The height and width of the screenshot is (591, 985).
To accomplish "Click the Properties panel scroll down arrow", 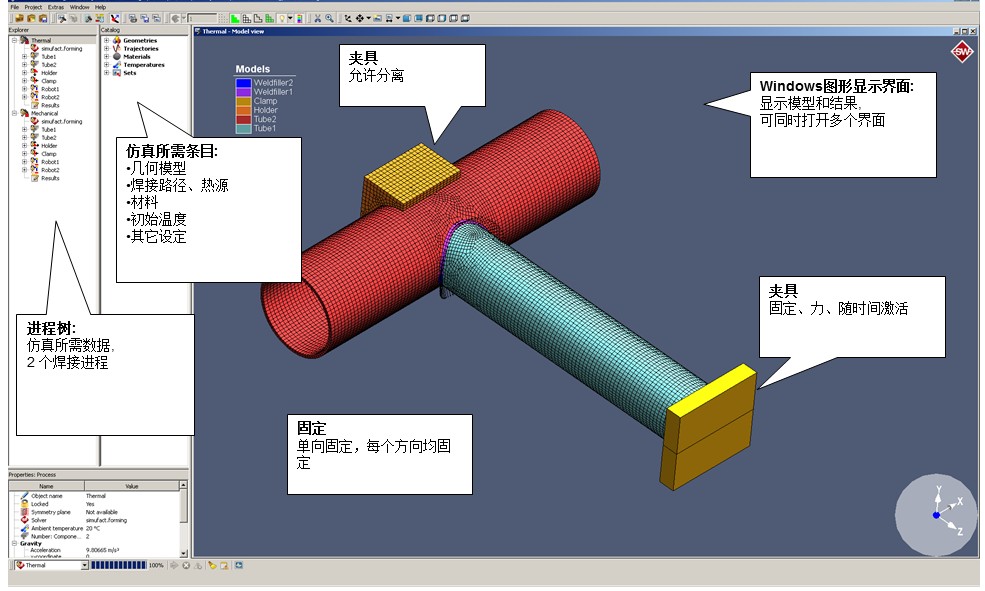I will click(183, 553).
